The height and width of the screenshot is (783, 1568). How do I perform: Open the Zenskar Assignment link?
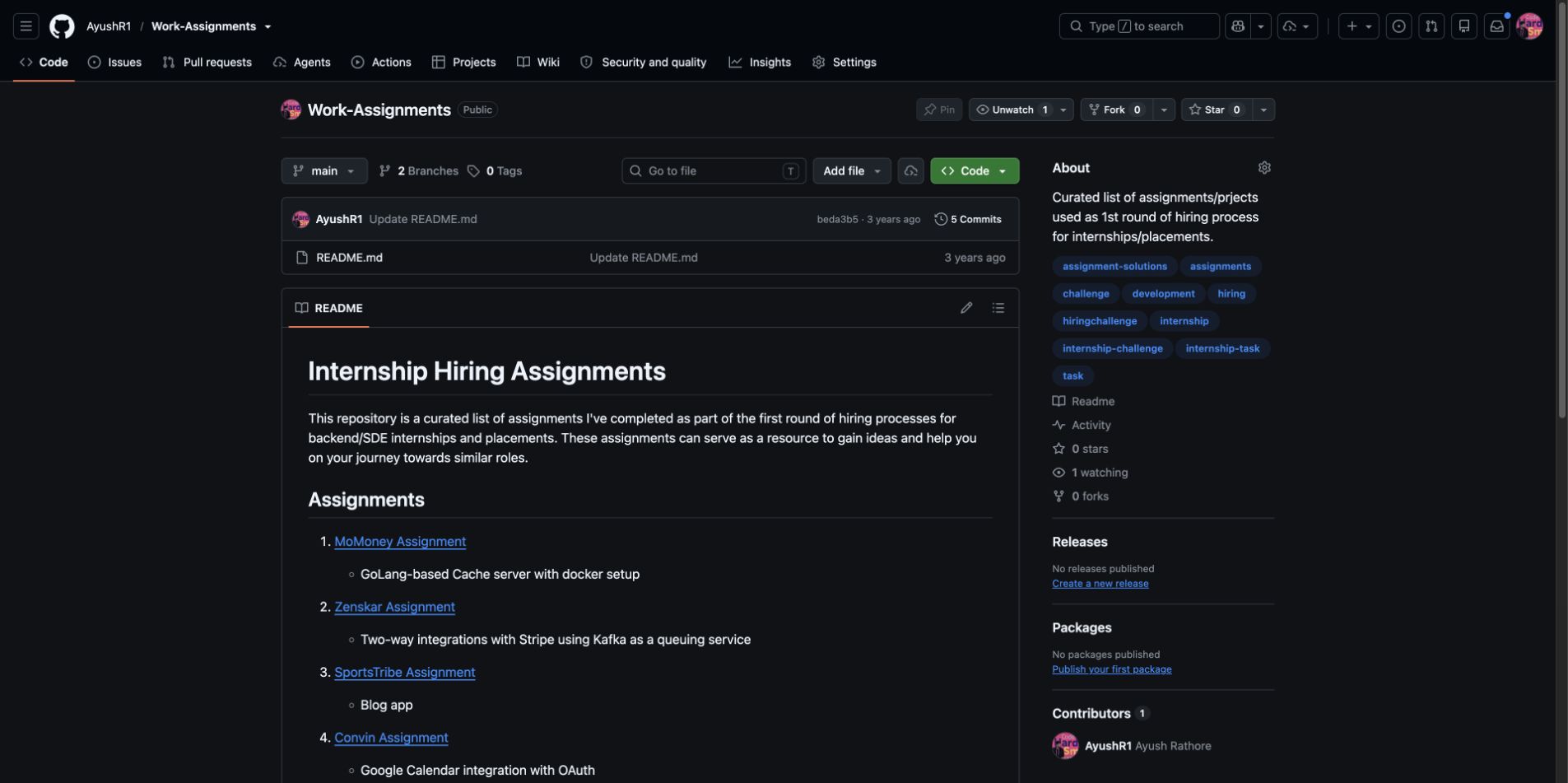point(394,607)
